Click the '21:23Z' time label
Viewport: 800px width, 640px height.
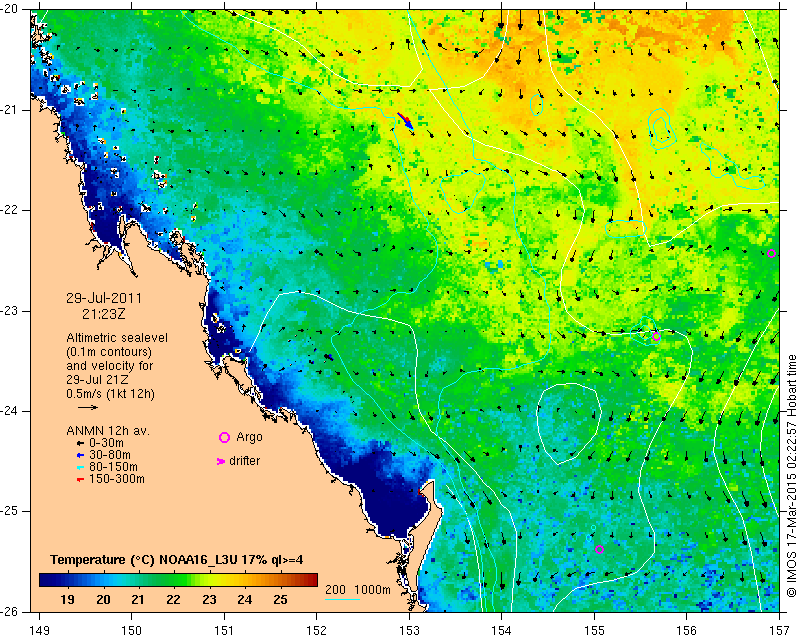click(x=104, y=314)
